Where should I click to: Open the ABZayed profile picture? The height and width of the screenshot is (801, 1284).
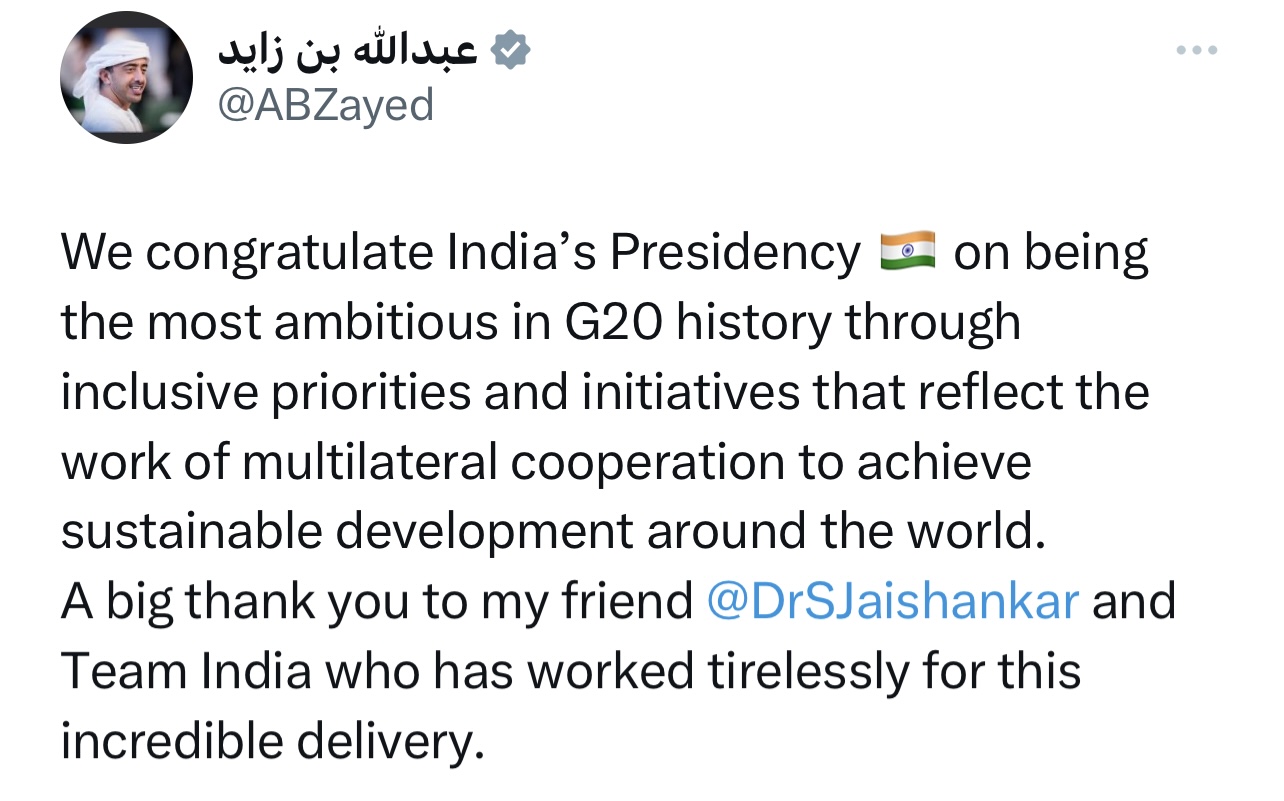[126, 78]
